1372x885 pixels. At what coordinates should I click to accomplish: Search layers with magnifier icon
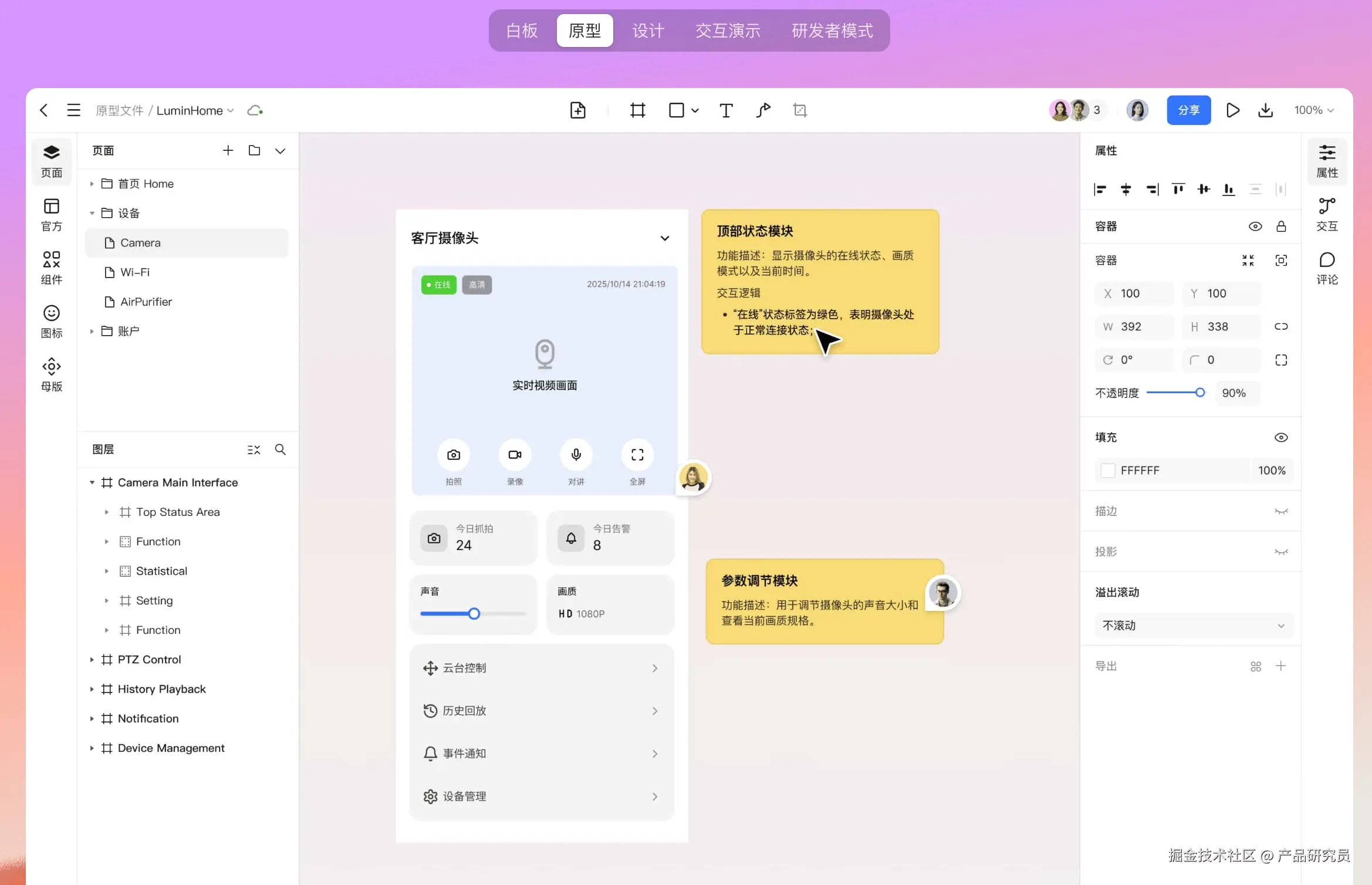coord(281,450)
